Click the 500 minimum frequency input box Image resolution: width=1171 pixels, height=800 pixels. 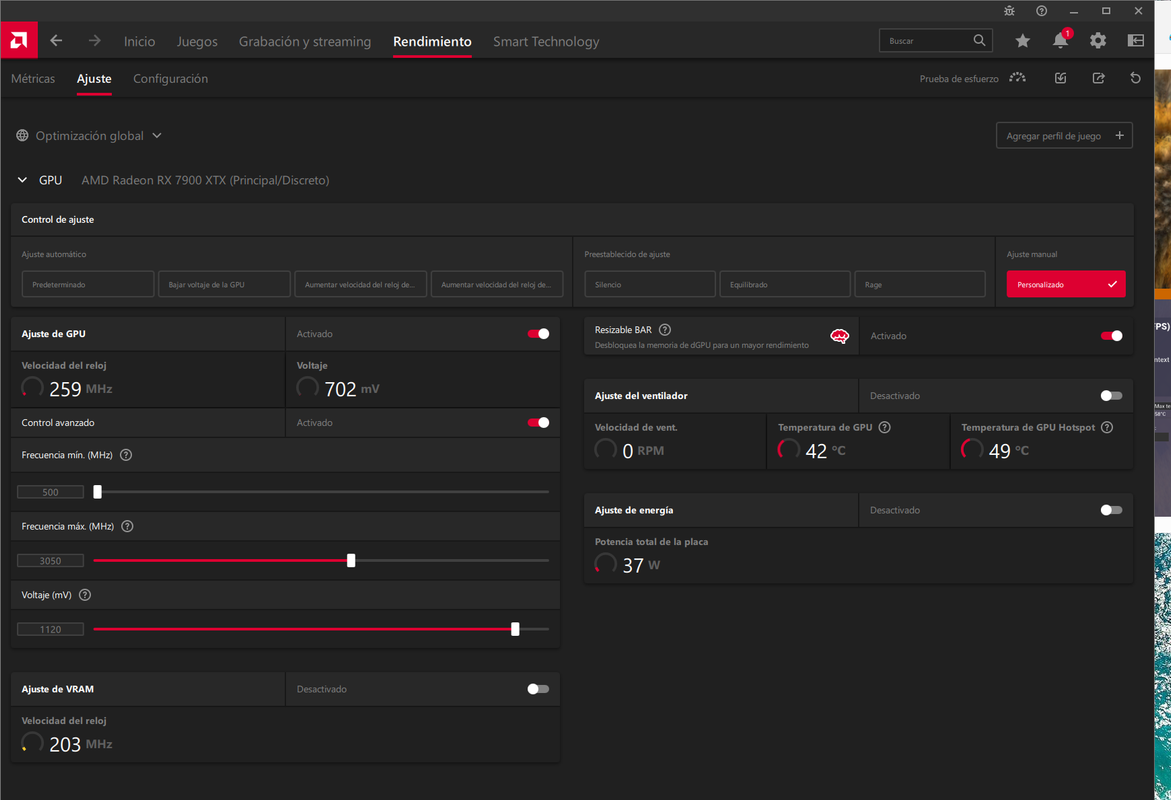coord(51,492)
